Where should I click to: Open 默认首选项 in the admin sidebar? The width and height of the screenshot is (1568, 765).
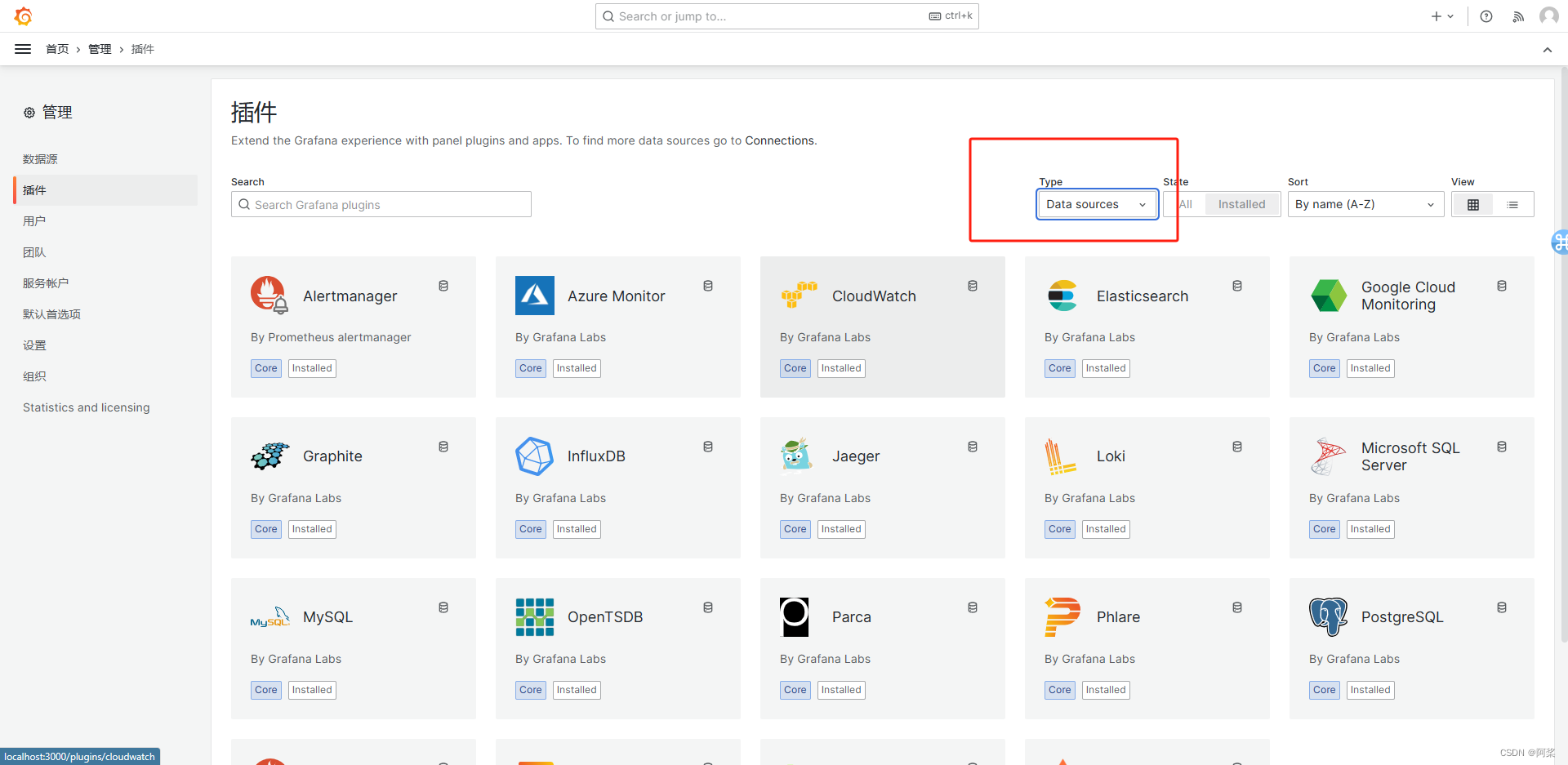coord(51,314)
